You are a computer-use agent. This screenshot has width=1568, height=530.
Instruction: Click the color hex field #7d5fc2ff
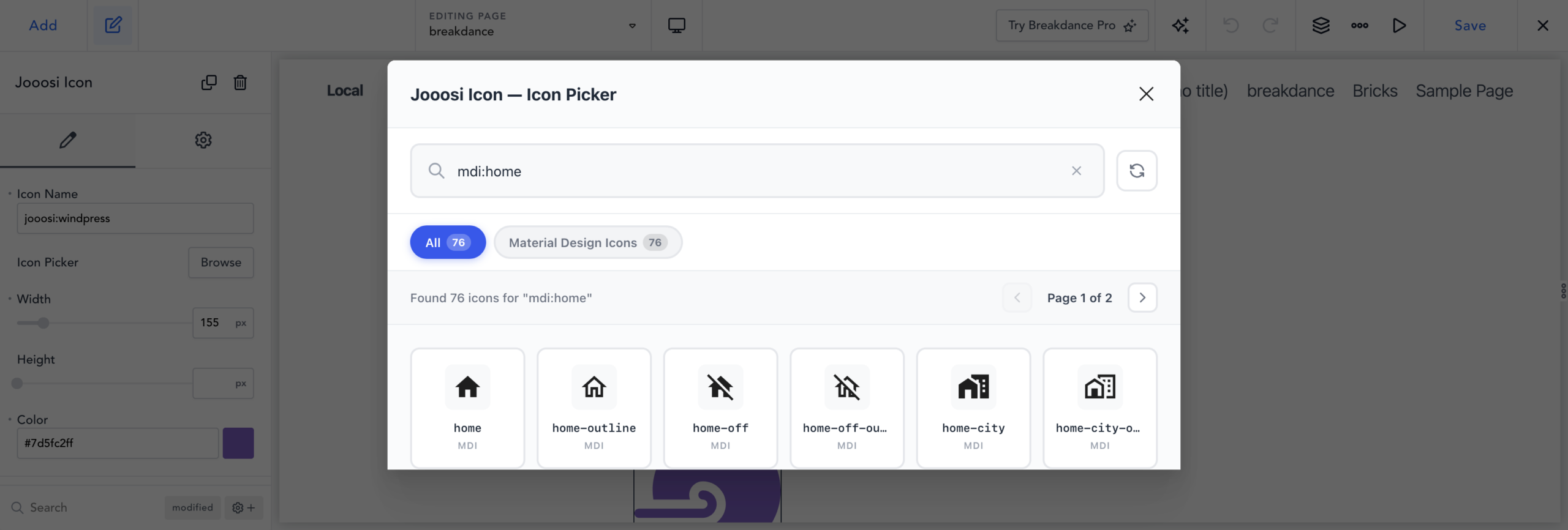[118, 443]
